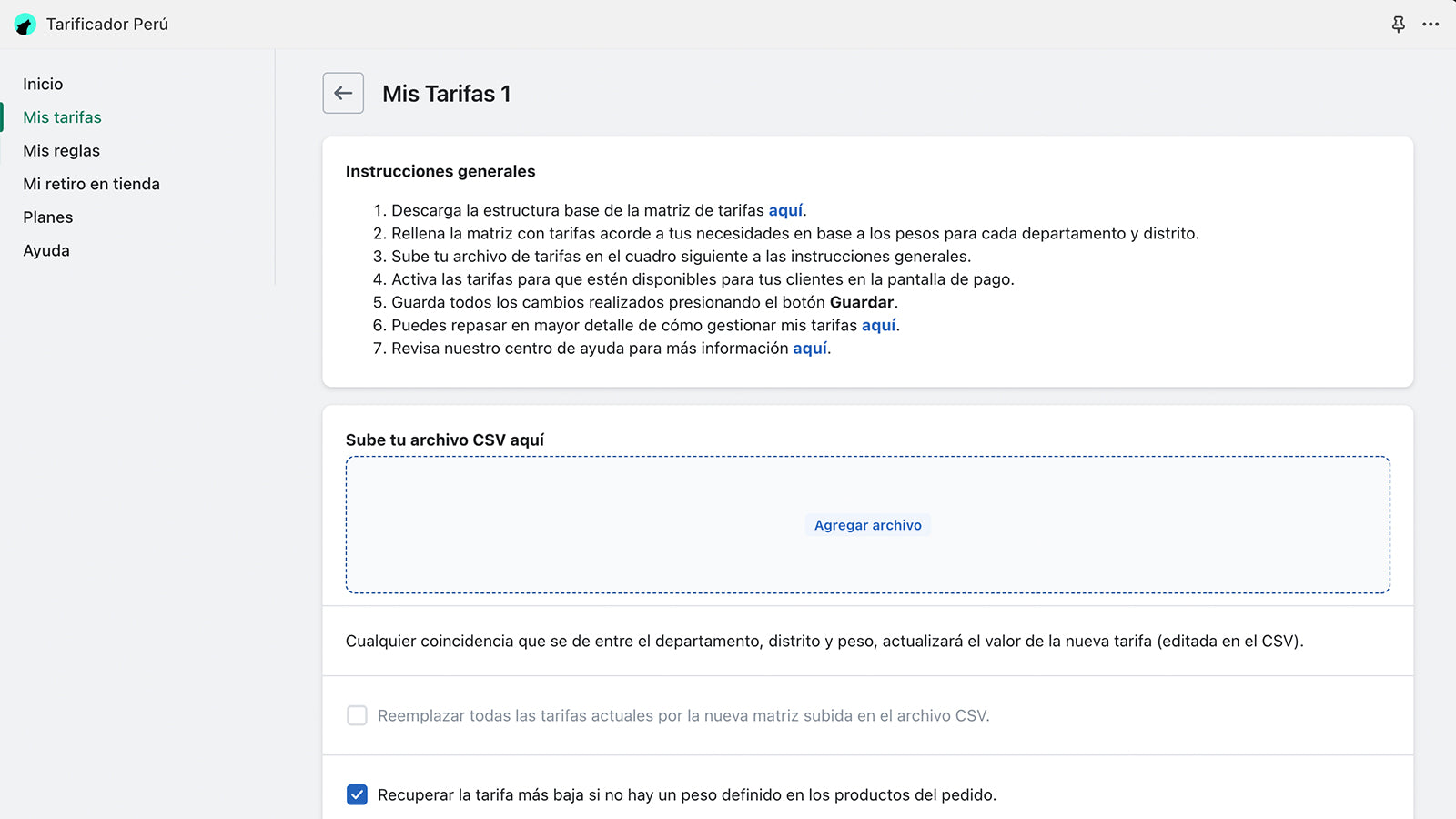Screen dimensions: 1456x819
Task: Navigate to Inicio in the sidebar
Action: [43, 84]
